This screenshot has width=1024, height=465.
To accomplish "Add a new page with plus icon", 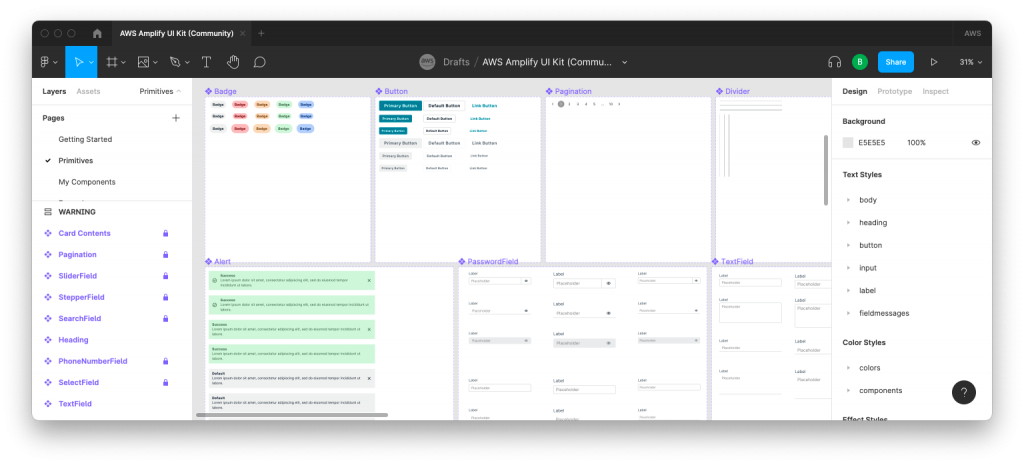I will point(176,118).
